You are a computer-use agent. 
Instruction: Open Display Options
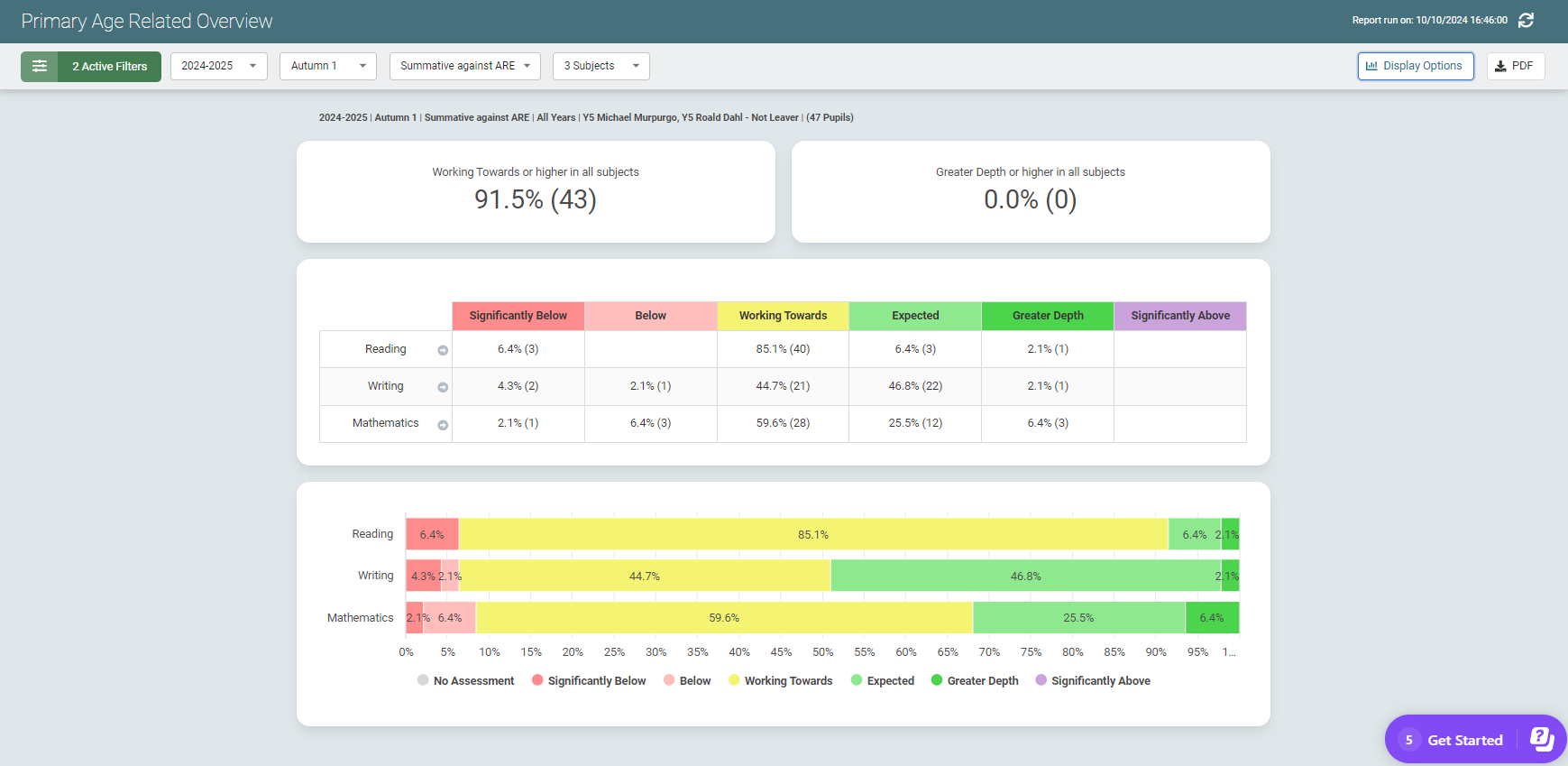[x=1415, y=66]
